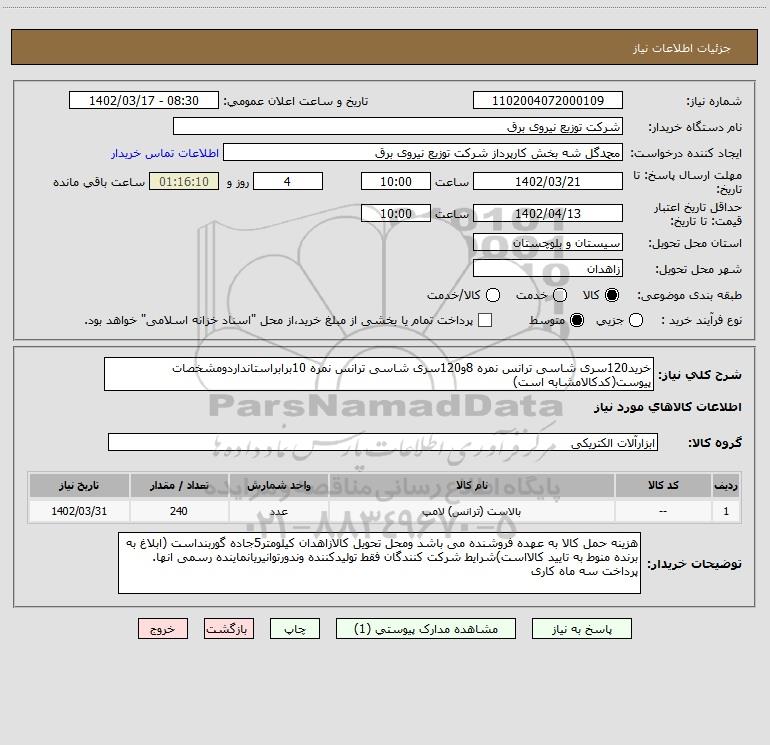This screenshot has width=770, height=745.
Task: Click the چاپ print button
Action: pyautogui.click(x=295, y=629)
